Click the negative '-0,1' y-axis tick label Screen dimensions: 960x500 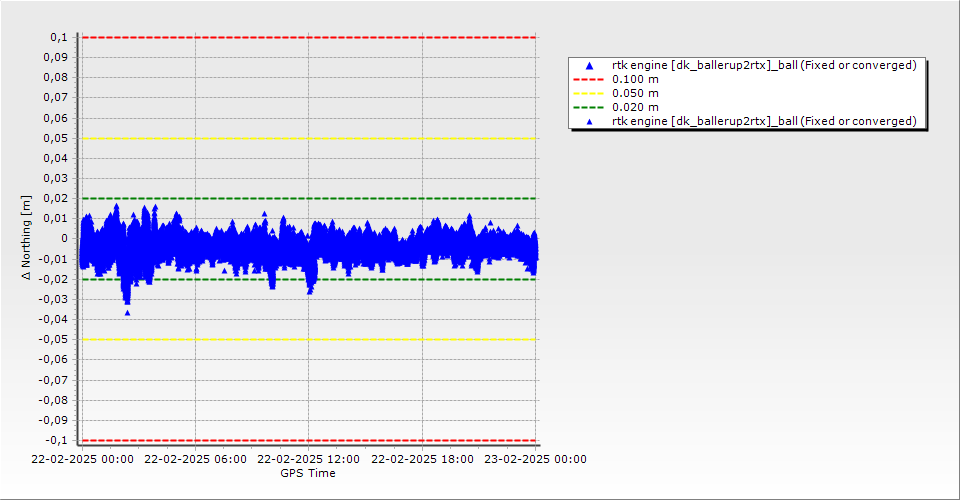point(58,441)
